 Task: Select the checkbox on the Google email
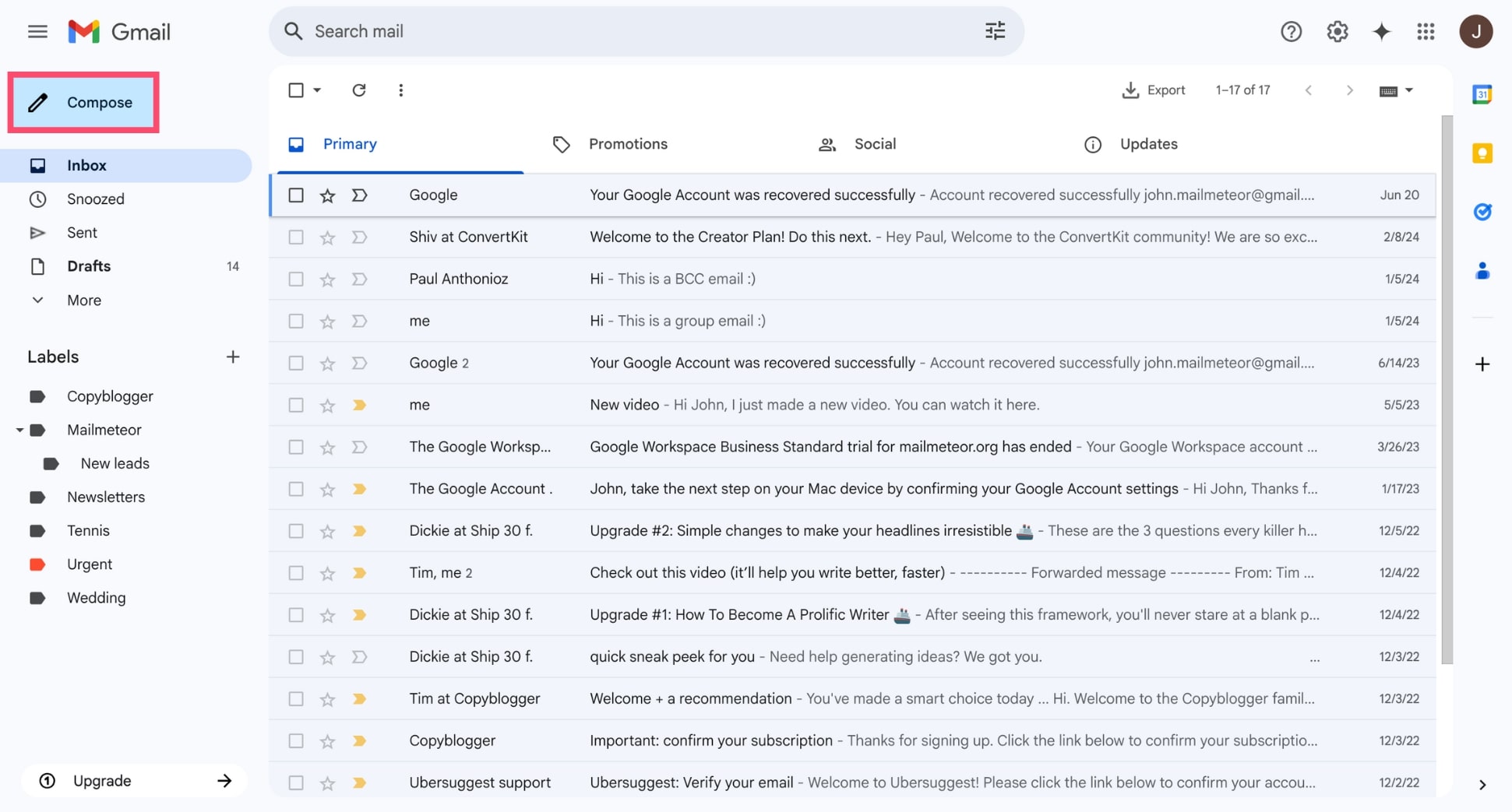(296, 195)
